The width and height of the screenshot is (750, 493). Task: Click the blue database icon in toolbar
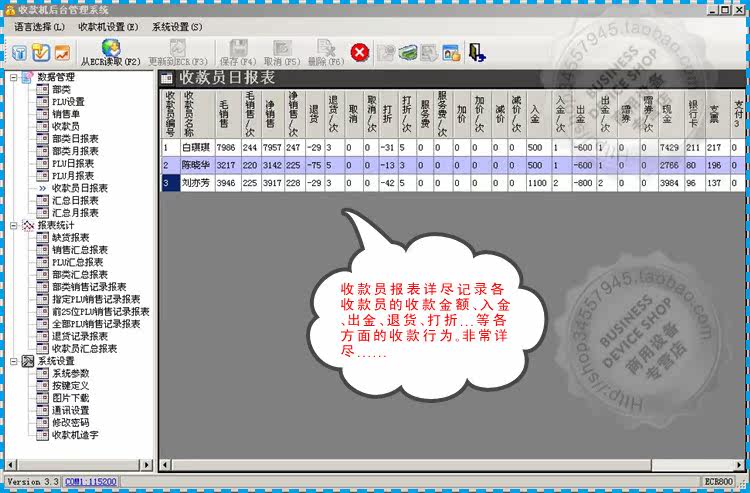[x=19, y=53]
